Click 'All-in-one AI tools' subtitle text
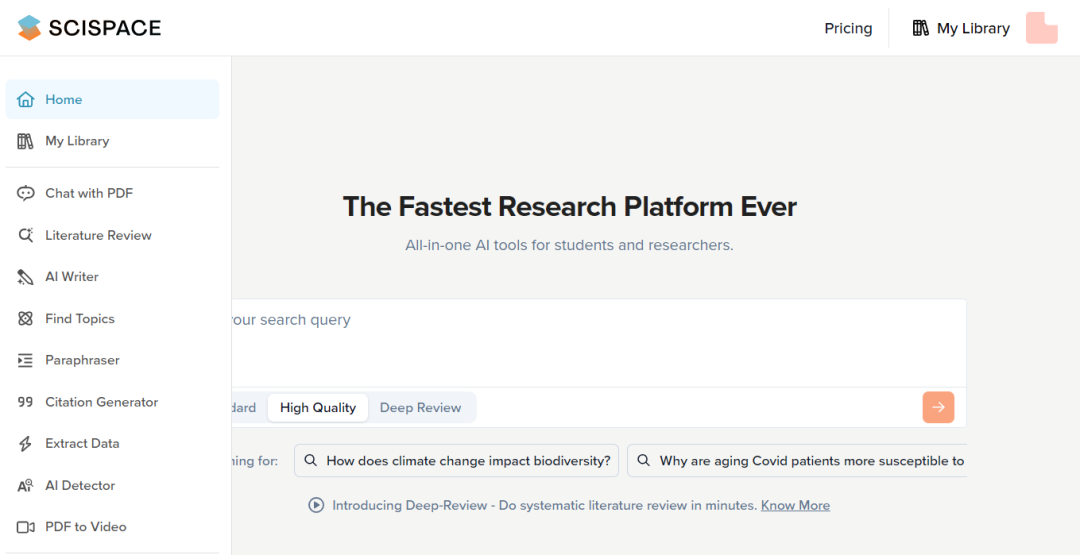The width and height of the screenshot is (1080, 555). 569,245
